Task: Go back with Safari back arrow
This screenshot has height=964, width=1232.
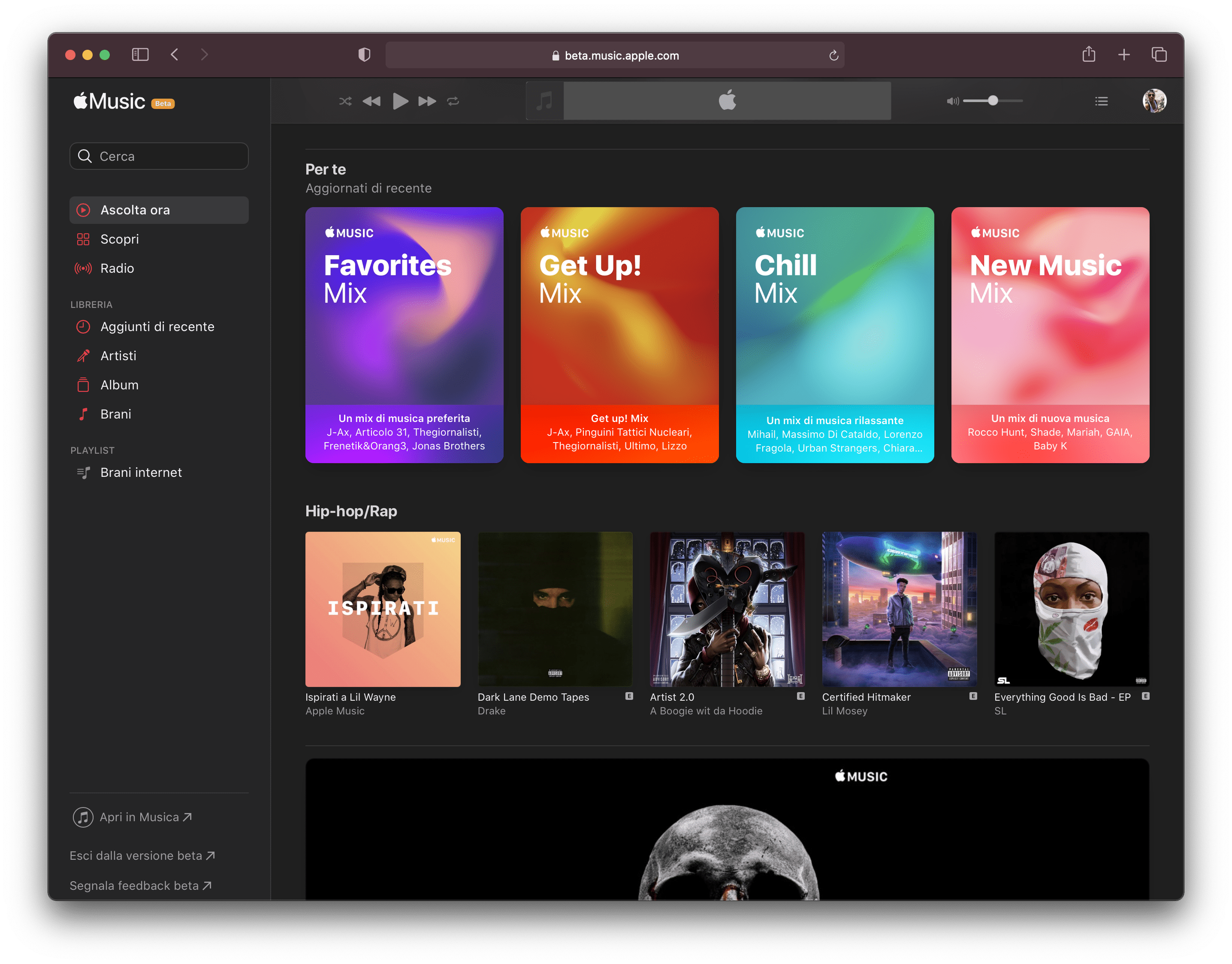Action: (175, 55)
